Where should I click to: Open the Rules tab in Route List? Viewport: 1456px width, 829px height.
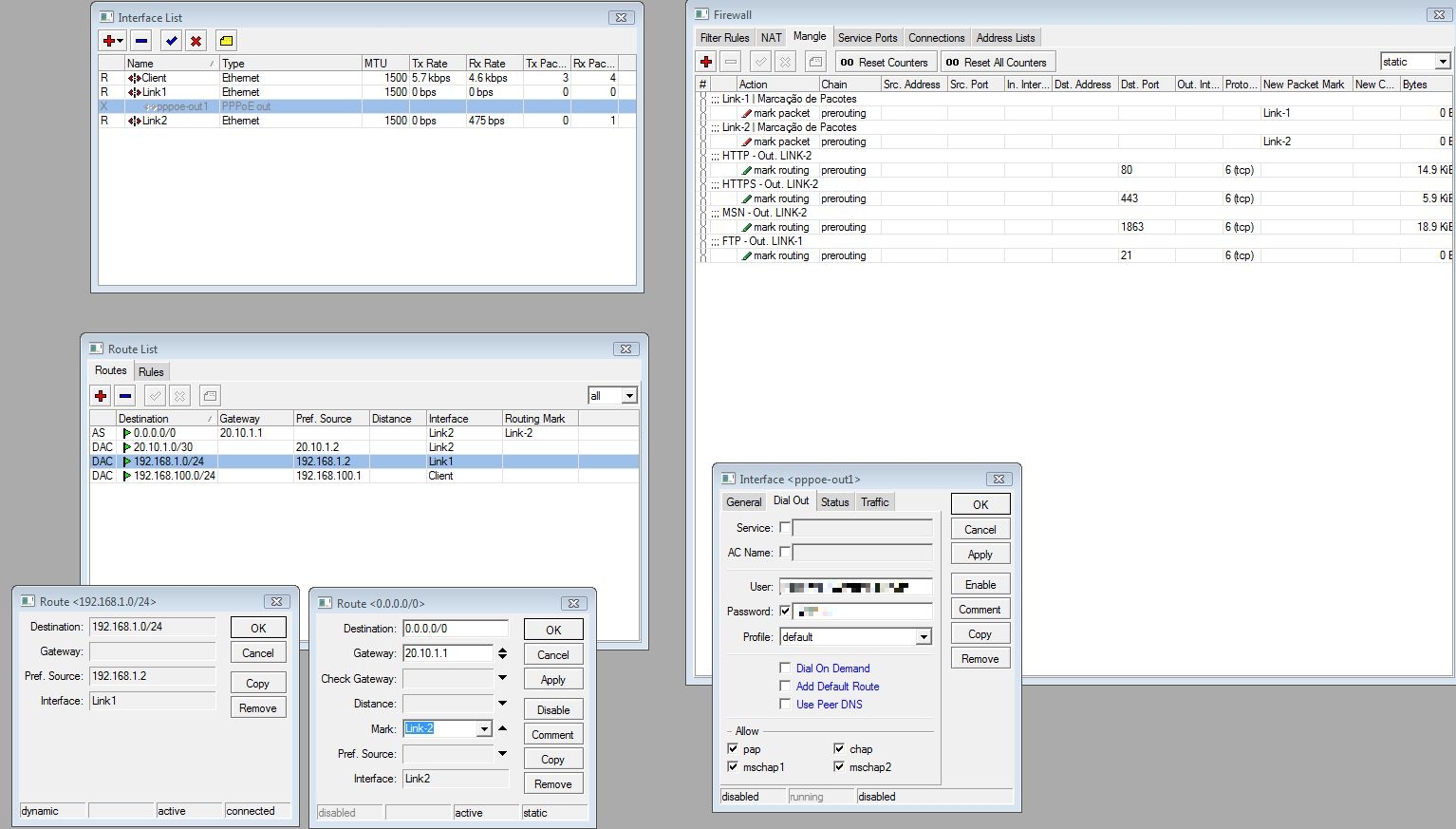[x=151, y=371]
